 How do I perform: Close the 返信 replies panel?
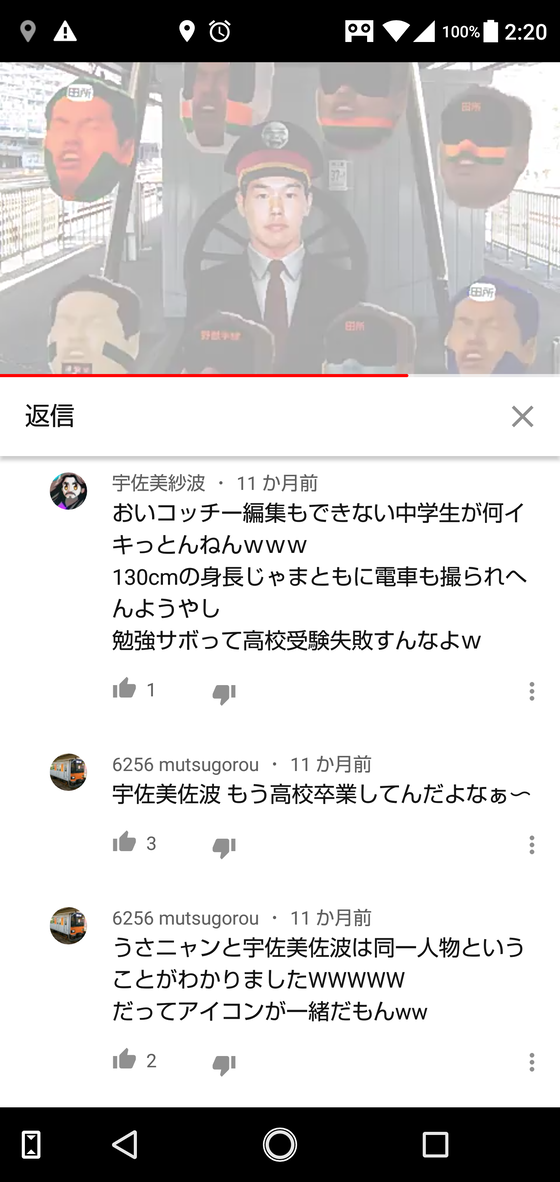coord(522,416)
